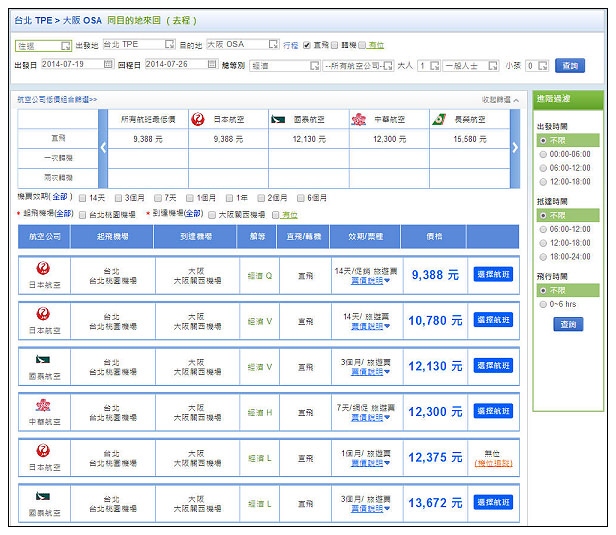616x535 pixels.
Task: Select the 0~6 hrs flight duration option
Action: (542, 303)
